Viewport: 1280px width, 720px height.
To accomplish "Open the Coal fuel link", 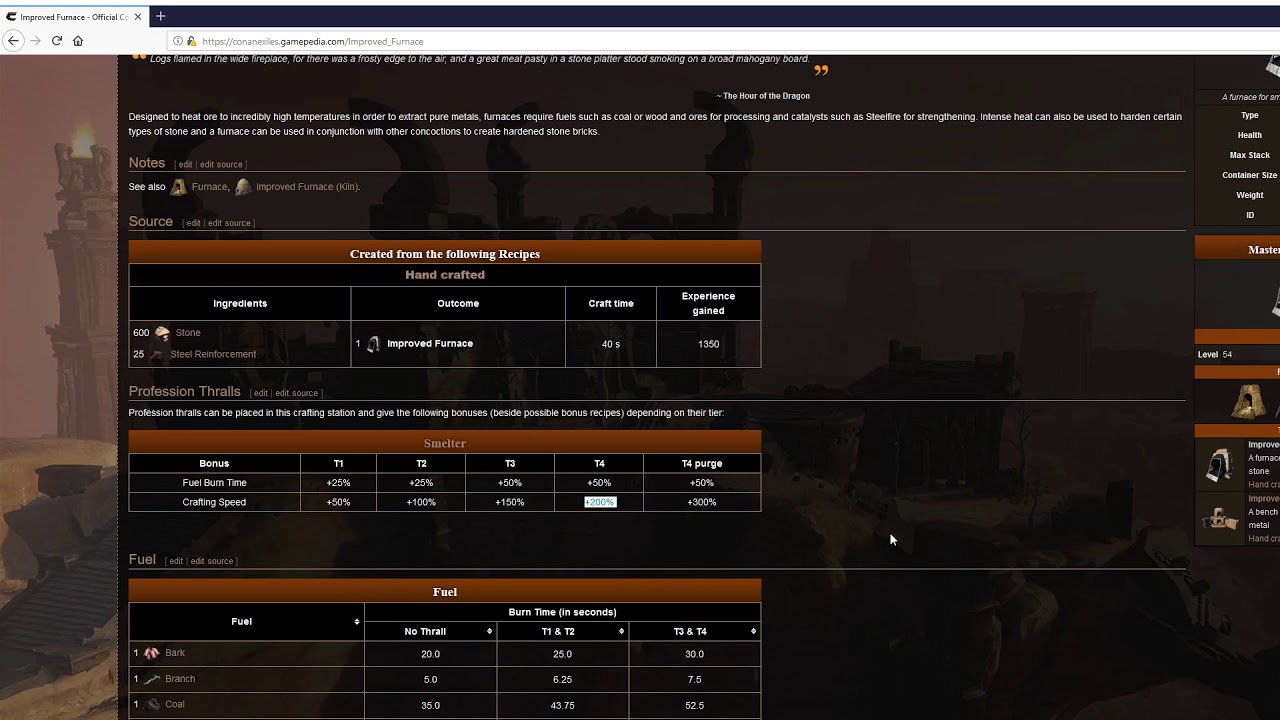I will [175, 705].
